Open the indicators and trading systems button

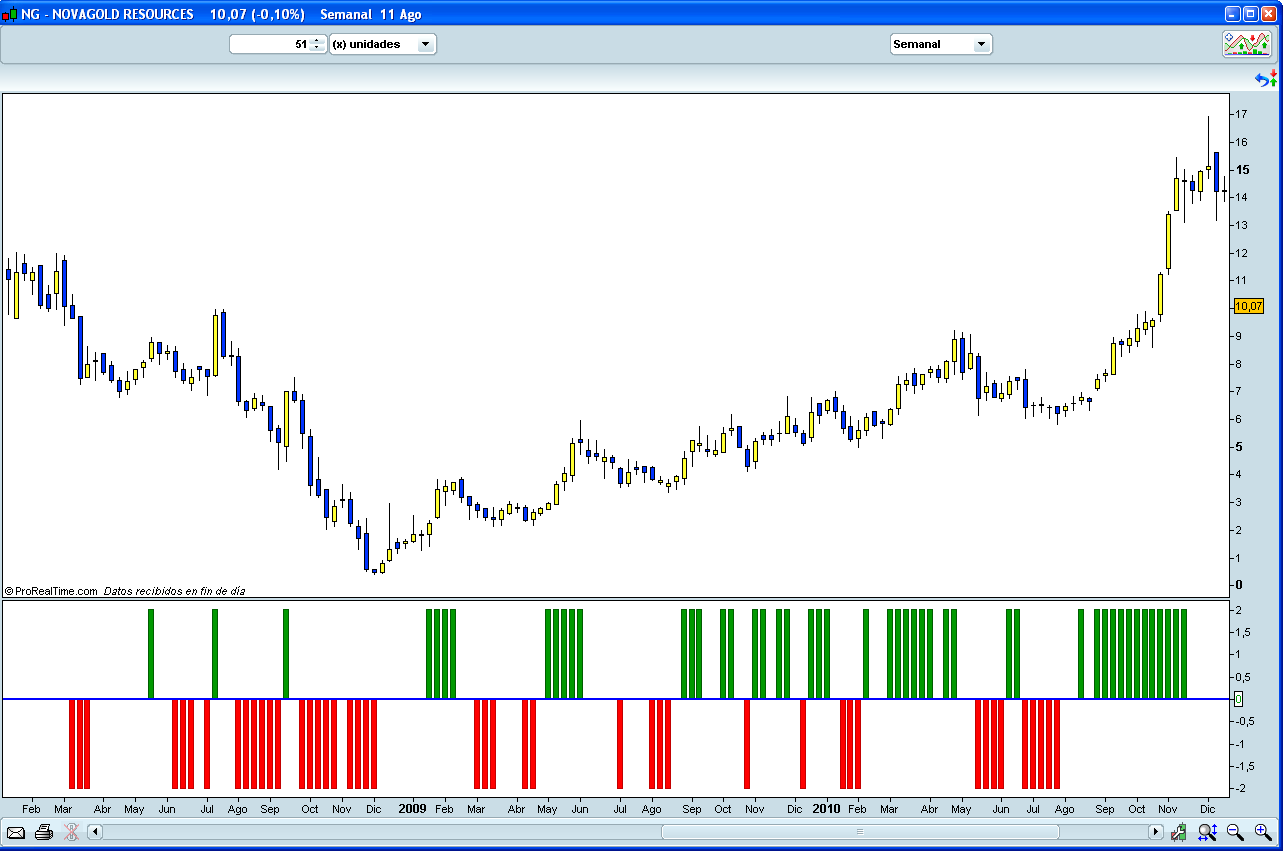click(1246, 44)
